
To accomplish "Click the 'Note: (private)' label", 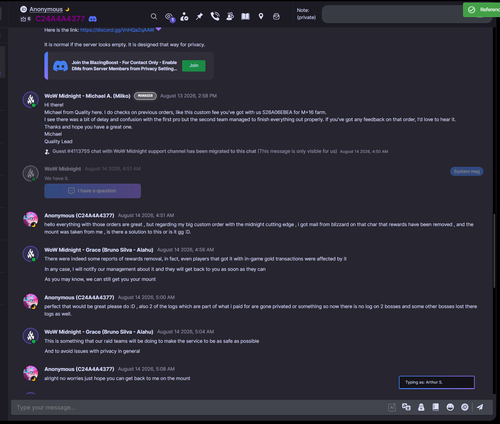I will (306, 14).
